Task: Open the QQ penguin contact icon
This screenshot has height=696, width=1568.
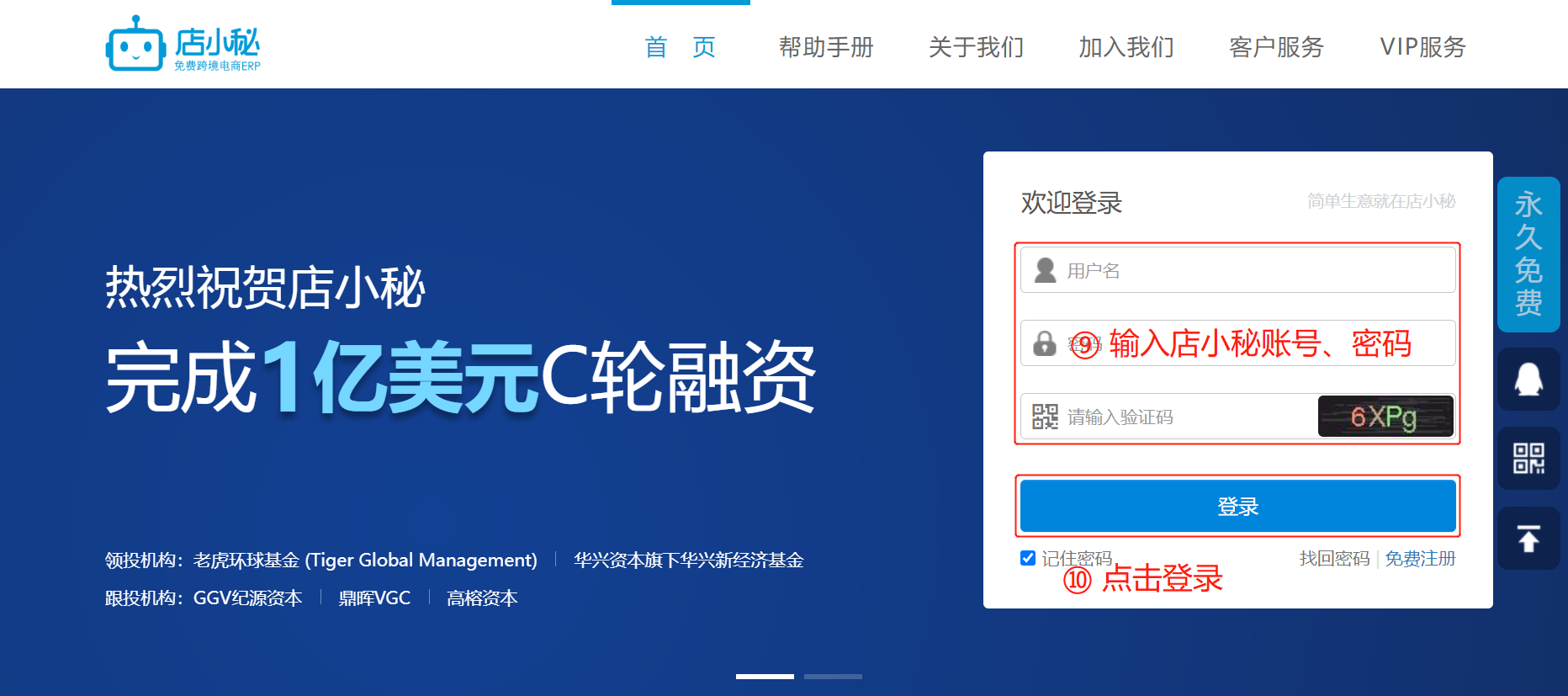Action: tap(1528, 380)
